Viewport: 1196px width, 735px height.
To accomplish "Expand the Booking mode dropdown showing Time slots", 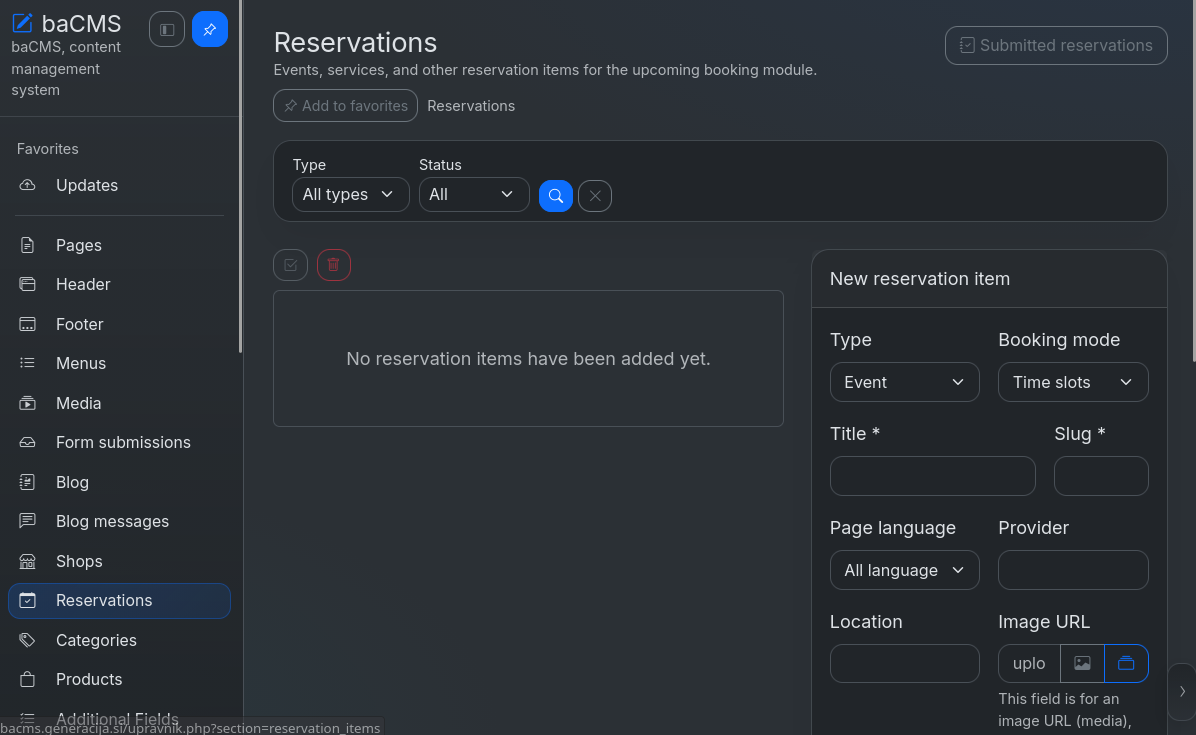I will pos(1073,382).
